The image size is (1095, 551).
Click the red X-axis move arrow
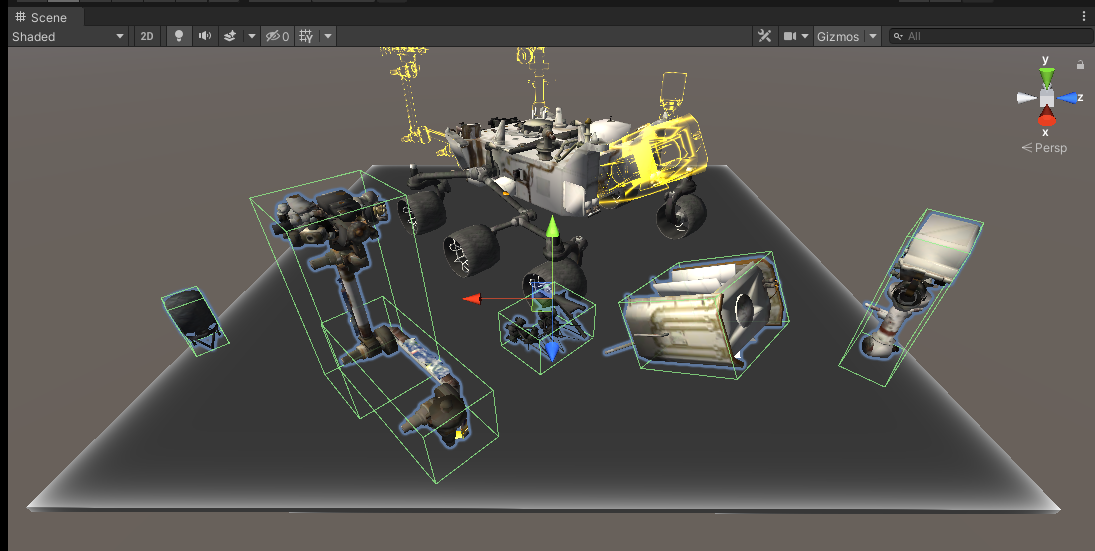point(472,299)
